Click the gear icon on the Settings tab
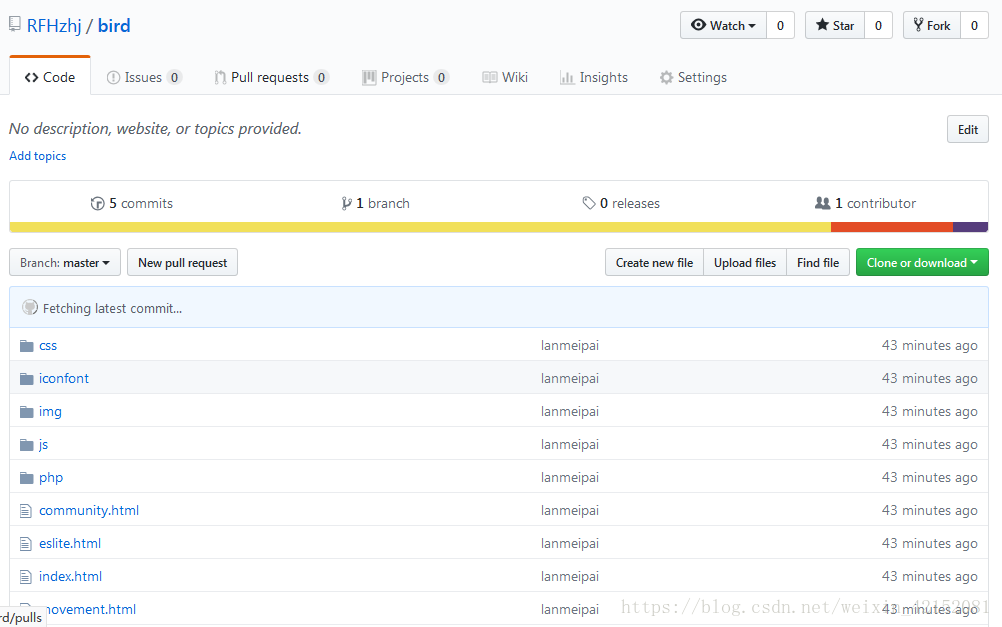Image resolution: width=1002 pixels, height=627 pixels. 667,77
